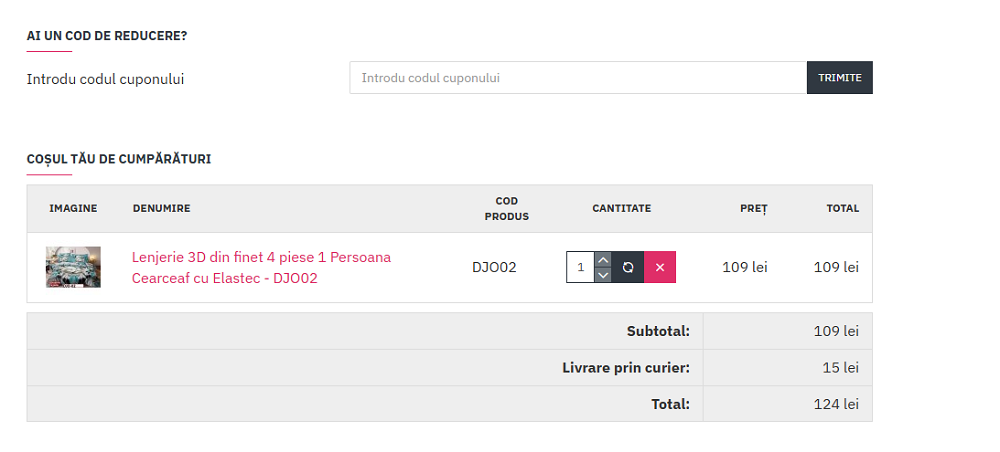Screen dimensions: 1000x452
Task: Click the Subtotal row label
Action: (658, 331)
